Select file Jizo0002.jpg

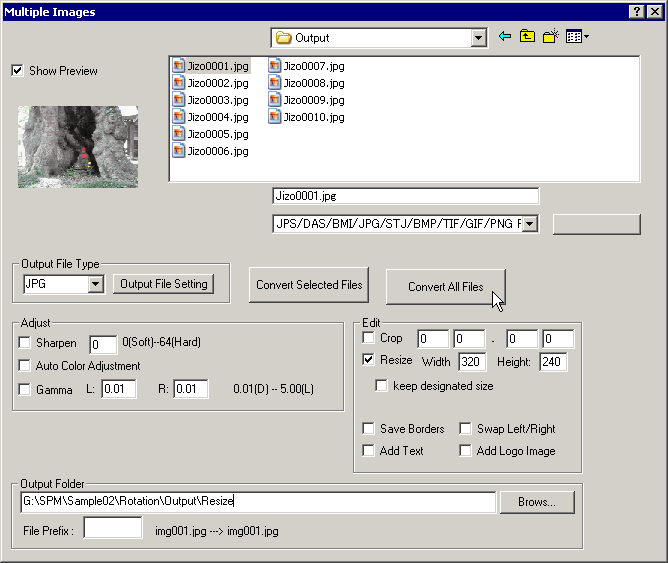[x=211, y=83]
